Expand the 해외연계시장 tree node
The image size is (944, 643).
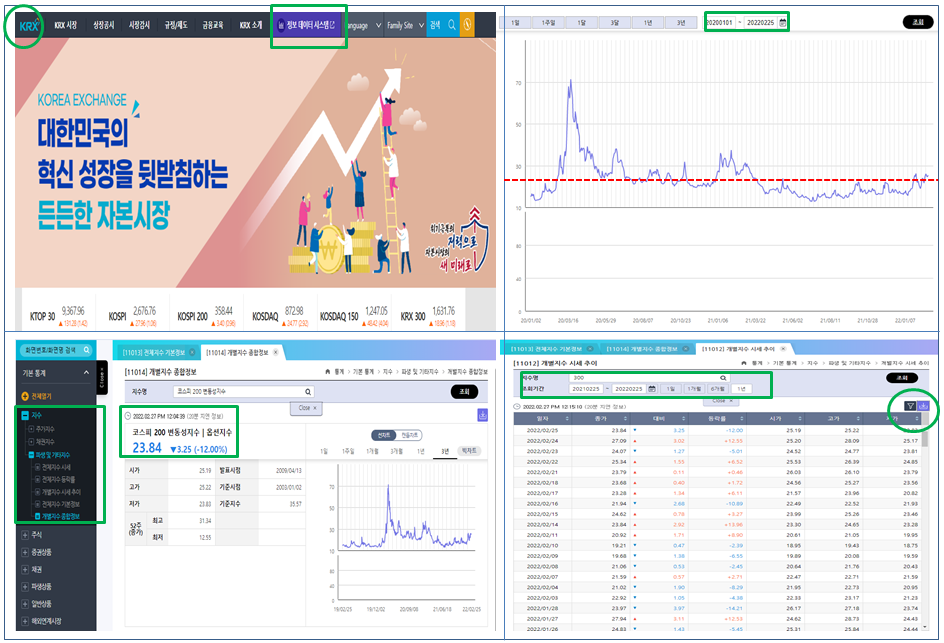click(25, 621)
